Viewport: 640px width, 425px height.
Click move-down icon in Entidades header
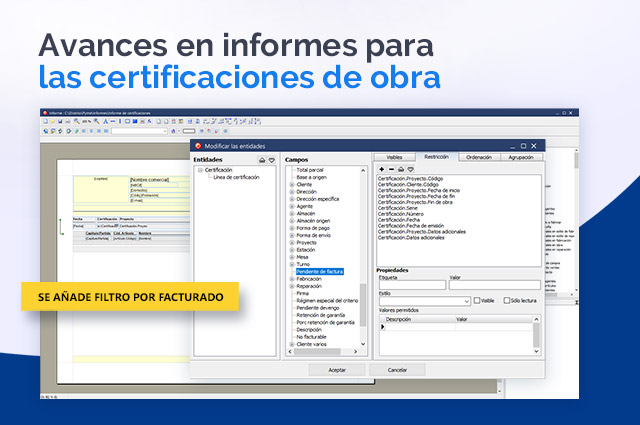coord(270,160)
